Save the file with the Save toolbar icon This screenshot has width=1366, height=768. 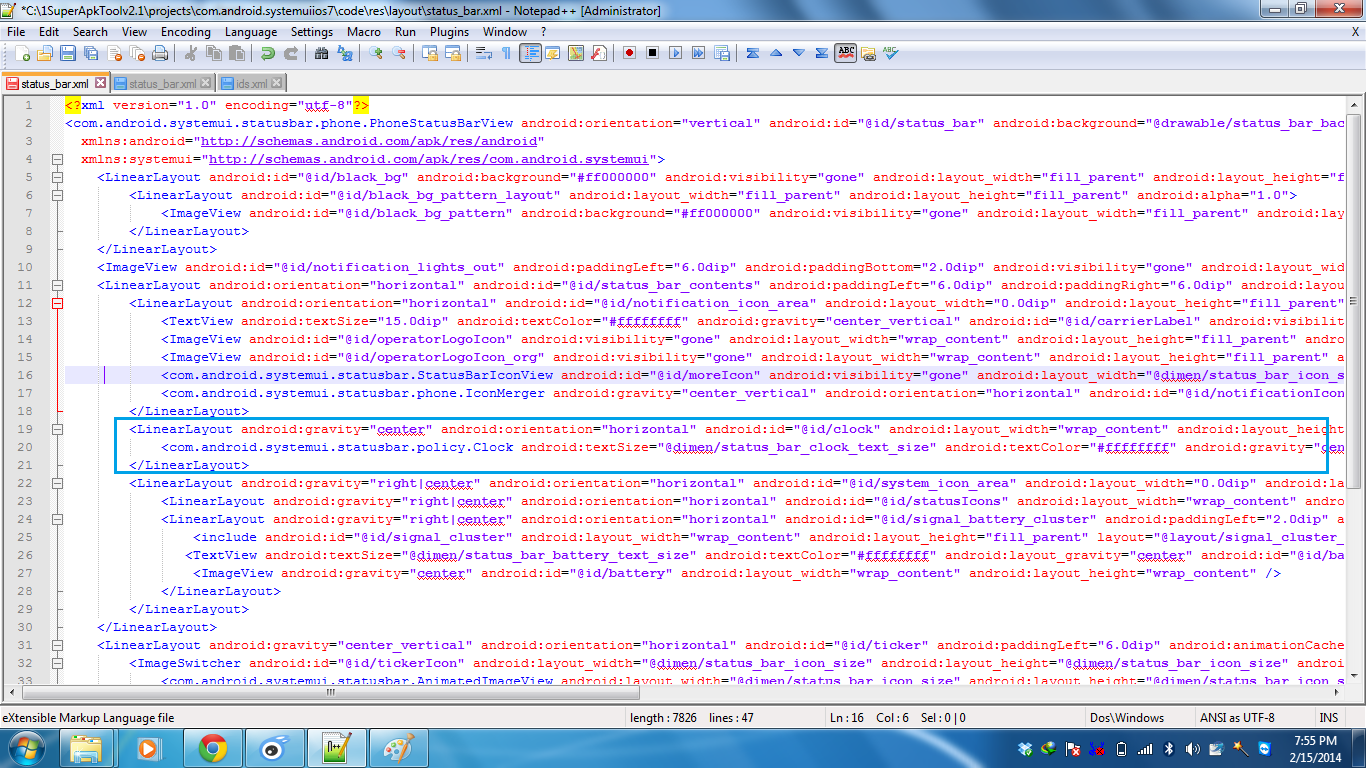pos(68,53)
